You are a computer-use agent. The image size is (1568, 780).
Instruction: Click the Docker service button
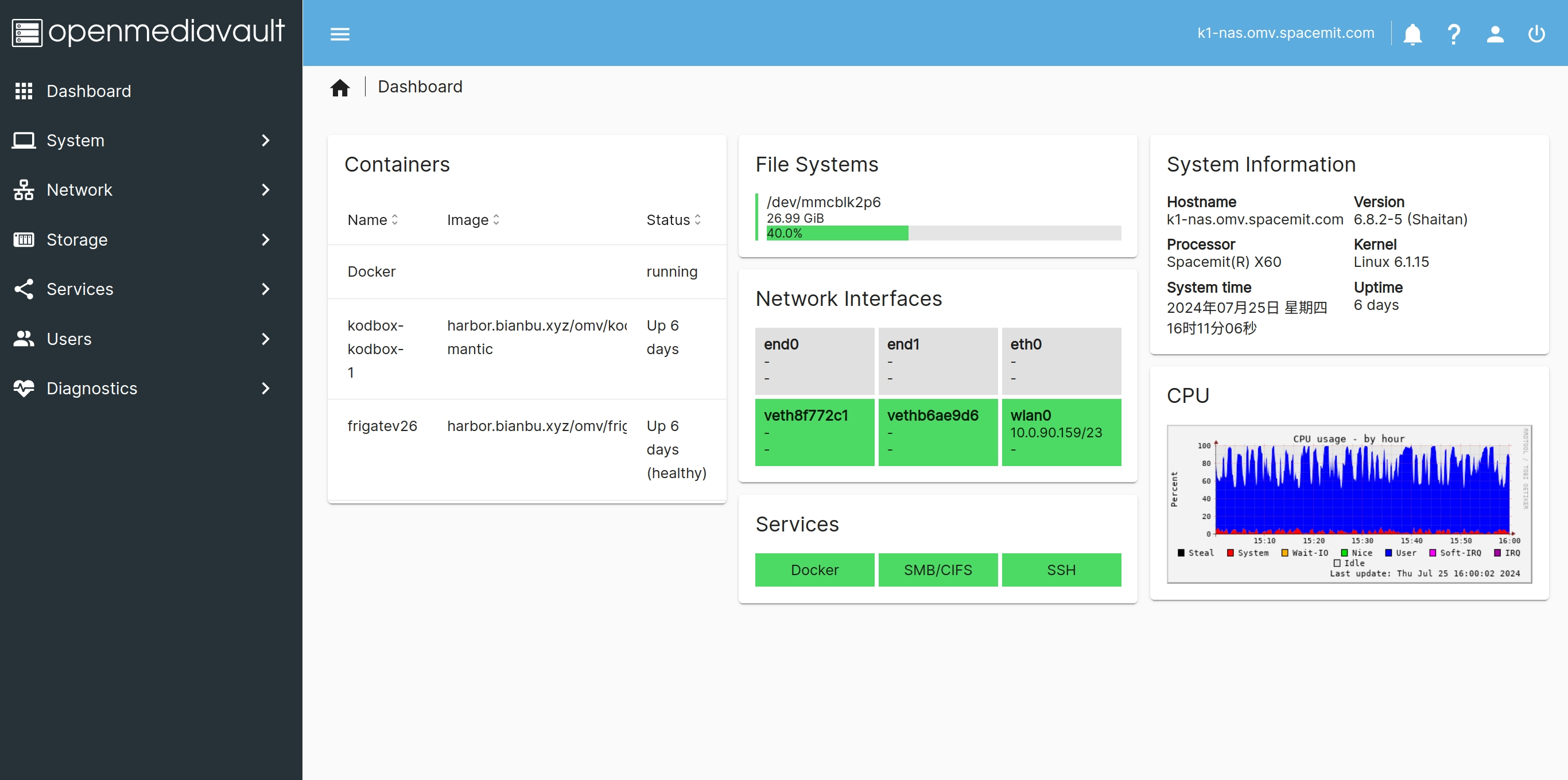(815, 570)
